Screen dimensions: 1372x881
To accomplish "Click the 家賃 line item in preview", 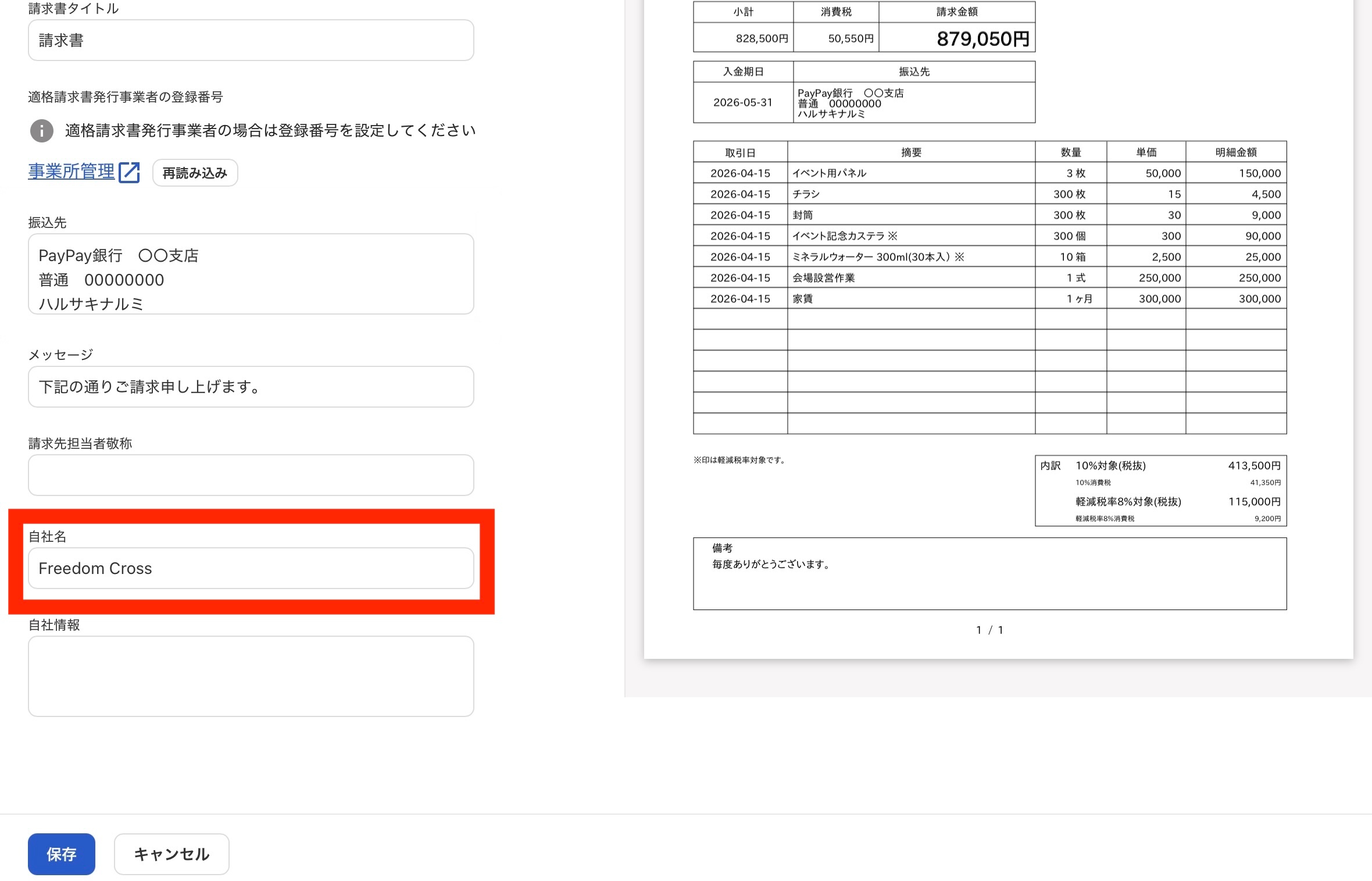I will pos(803,299).
